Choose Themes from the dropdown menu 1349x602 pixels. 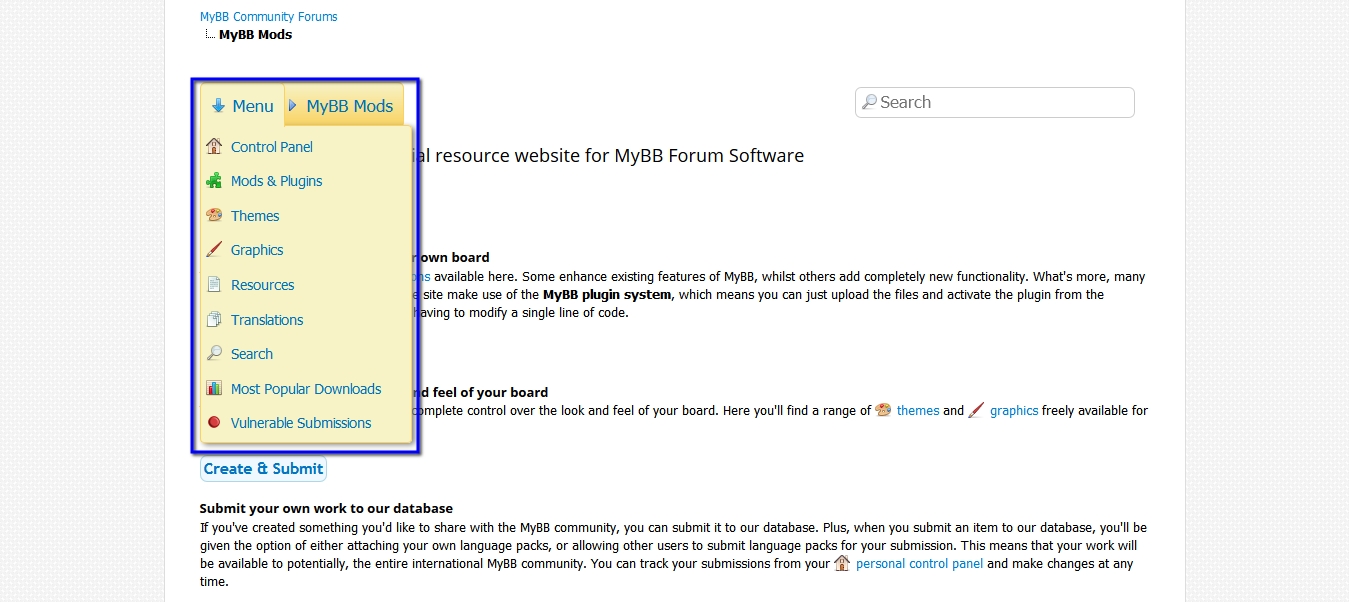click(255, 216)
